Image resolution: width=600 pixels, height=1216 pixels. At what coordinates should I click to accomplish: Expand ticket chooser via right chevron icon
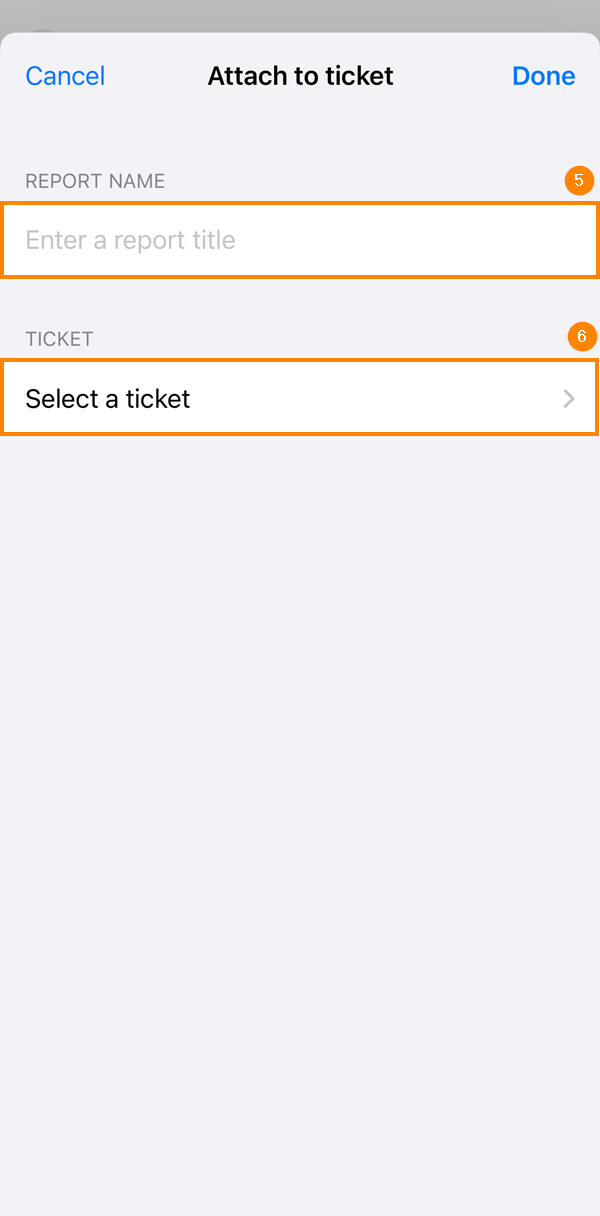pyautogui.click(x=569, y=399)
